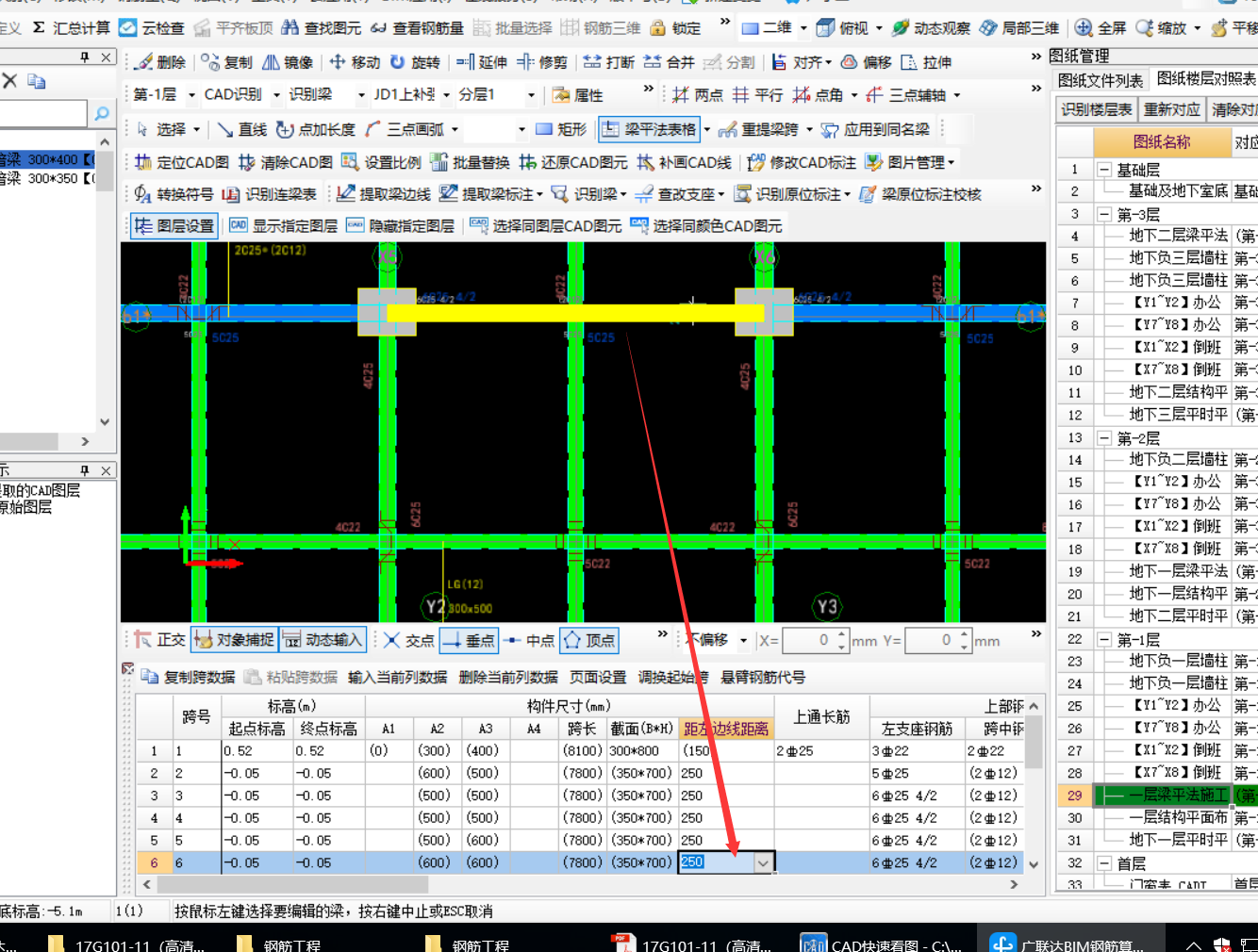The width and height of the screenshot is (1258, 952).
Task: Switch to 局部三维 partial 3D view
Action: point(1018,27)
